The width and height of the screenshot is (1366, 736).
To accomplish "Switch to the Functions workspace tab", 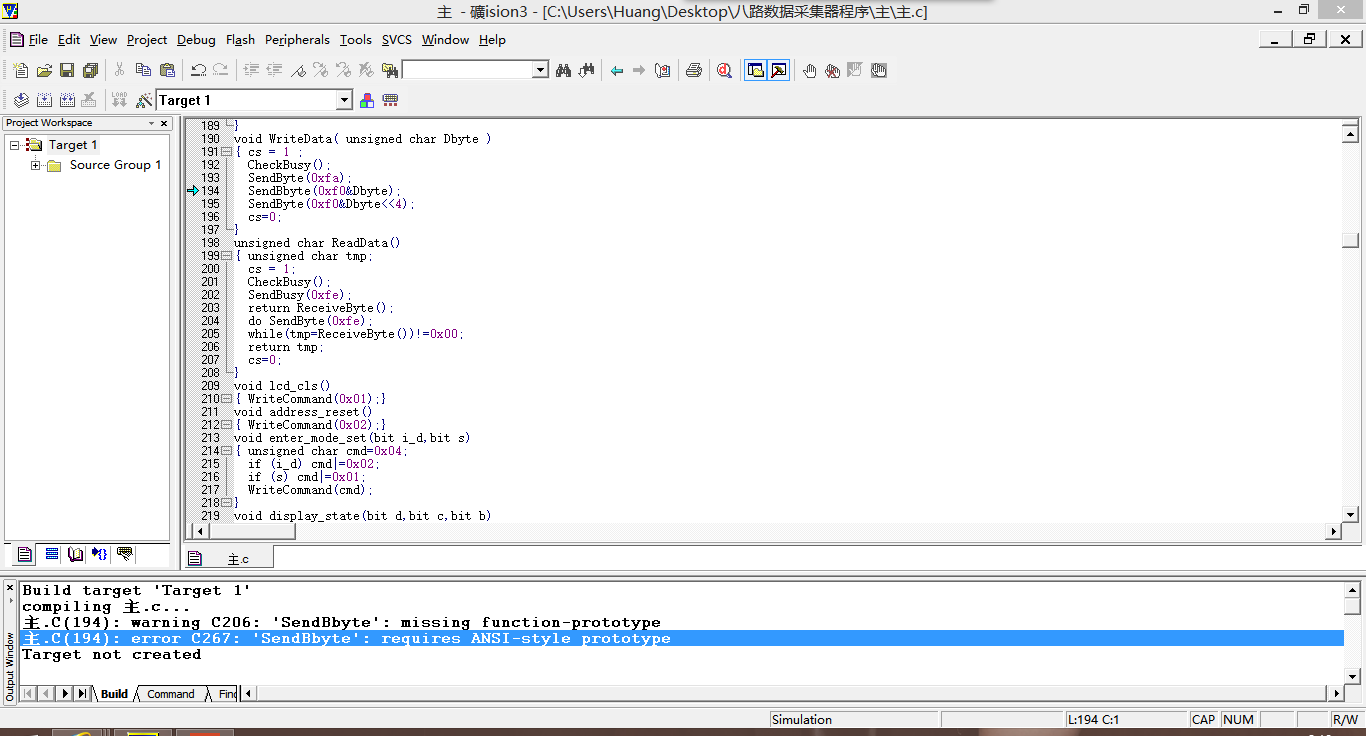I will point(100,554).
